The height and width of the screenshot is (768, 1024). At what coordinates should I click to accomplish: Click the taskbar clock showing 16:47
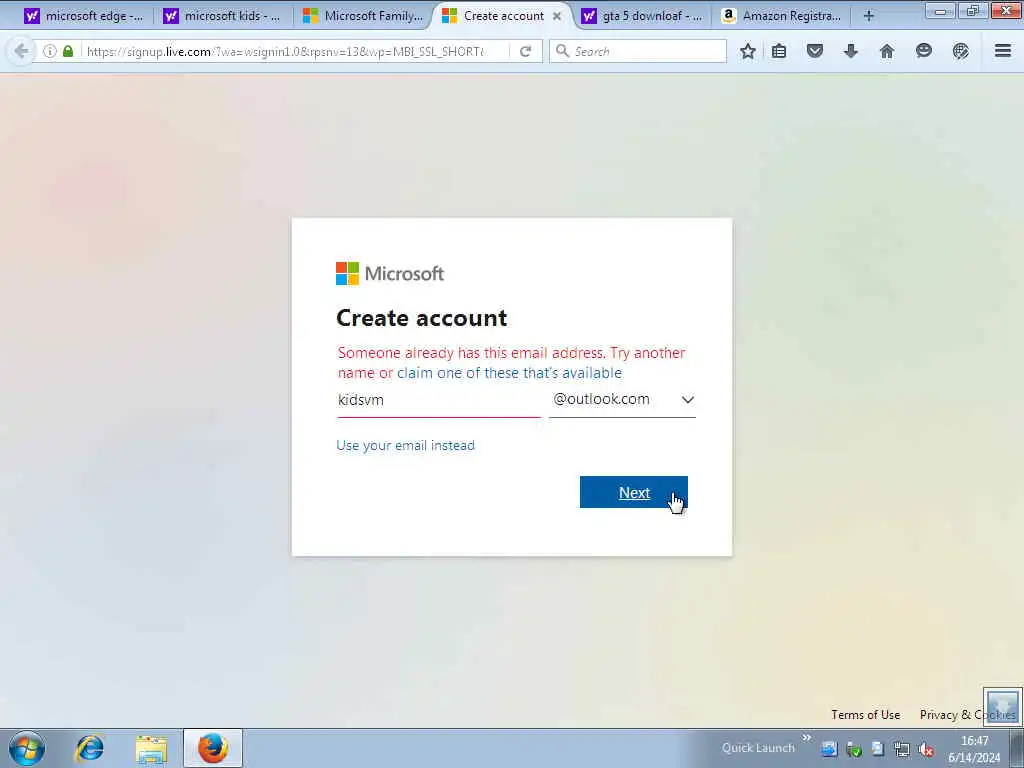tap(974, 749)
